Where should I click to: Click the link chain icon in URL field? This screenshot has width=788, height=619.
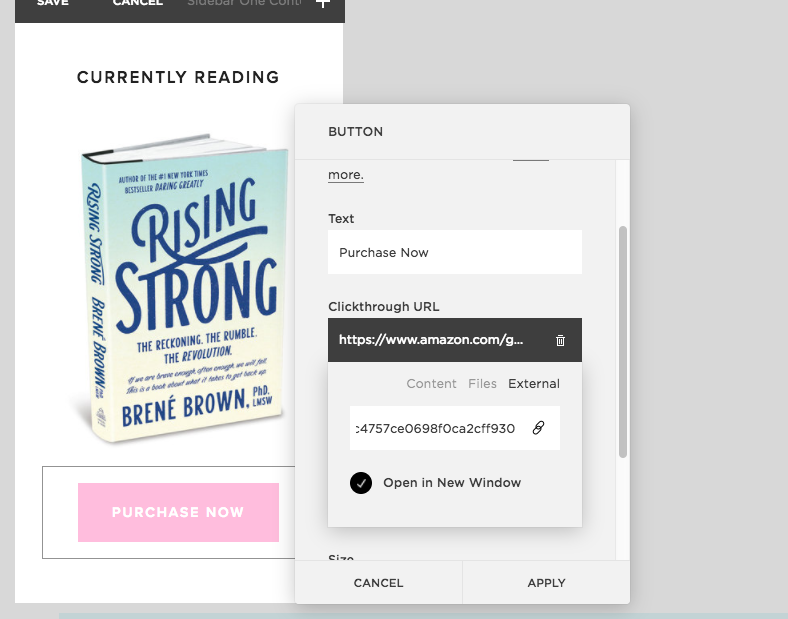tap(538, 428)
